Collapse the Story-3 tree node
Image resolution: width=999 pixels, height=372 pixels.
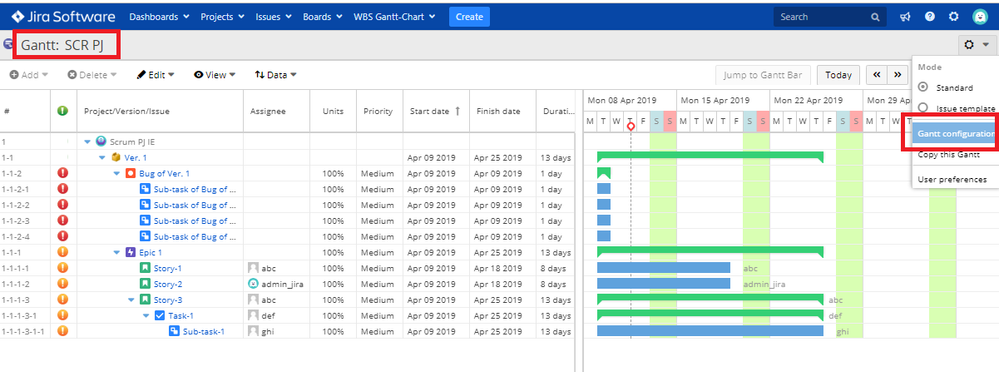[131, 299]
